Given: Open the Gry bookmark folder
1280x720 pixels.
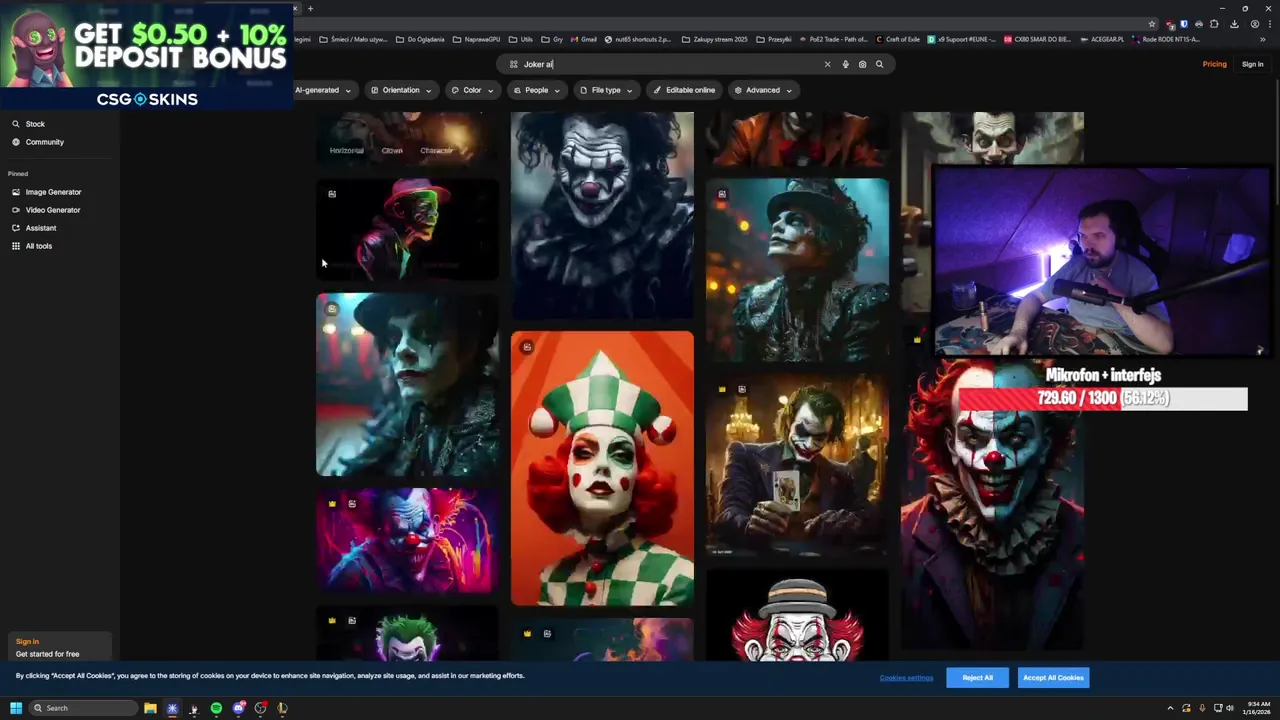Looking at the screenshot, I should pyautogui.click(x=552, y=40).
